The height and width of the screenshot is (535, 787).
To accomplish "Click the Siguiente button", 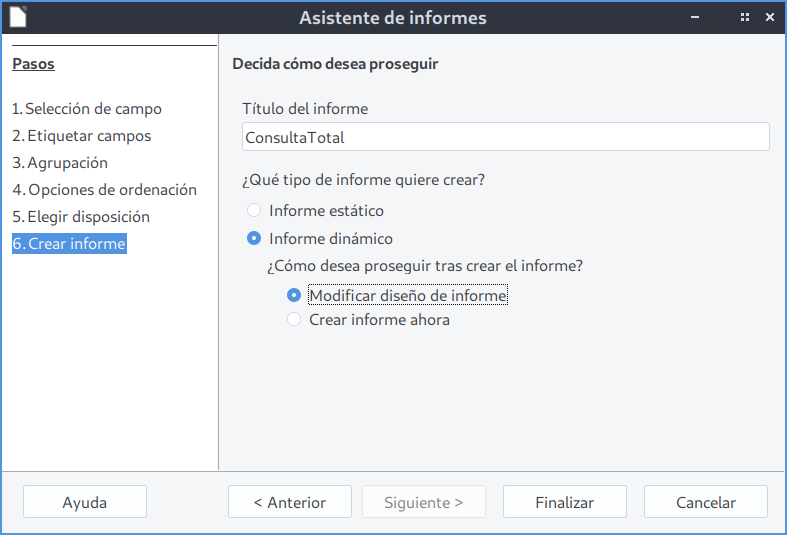I will (x=424, y=502).
